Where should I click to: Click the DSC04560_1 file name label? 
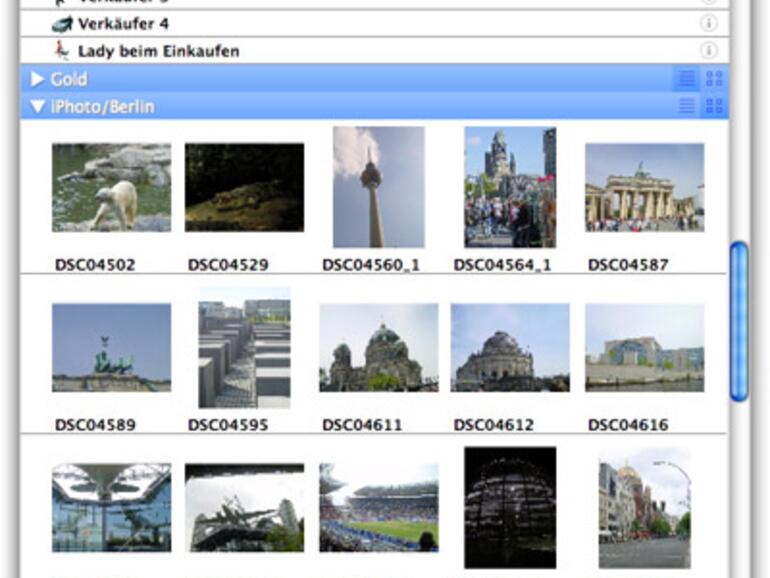pos(371,265)
